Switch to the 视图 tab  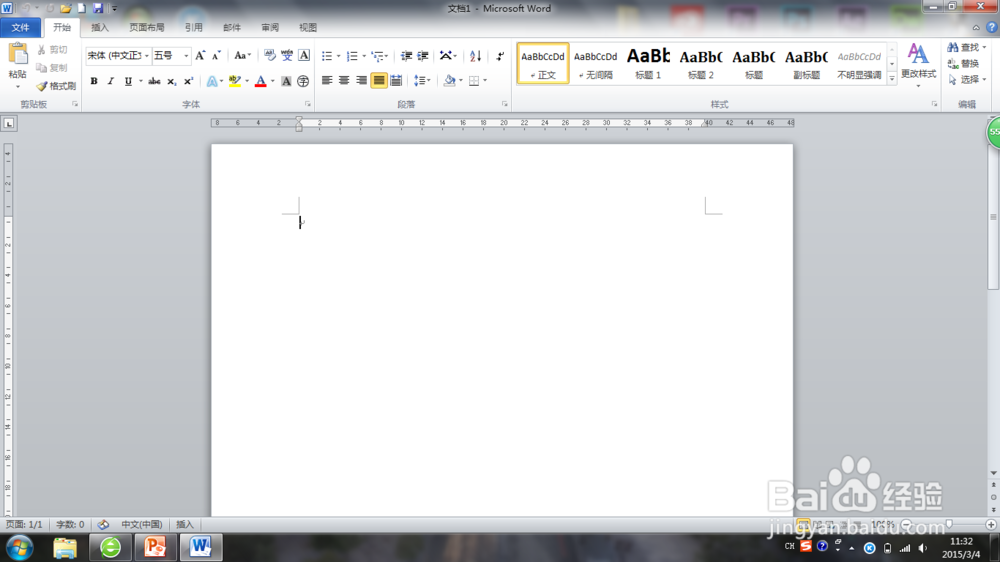[x=308, y=27]
